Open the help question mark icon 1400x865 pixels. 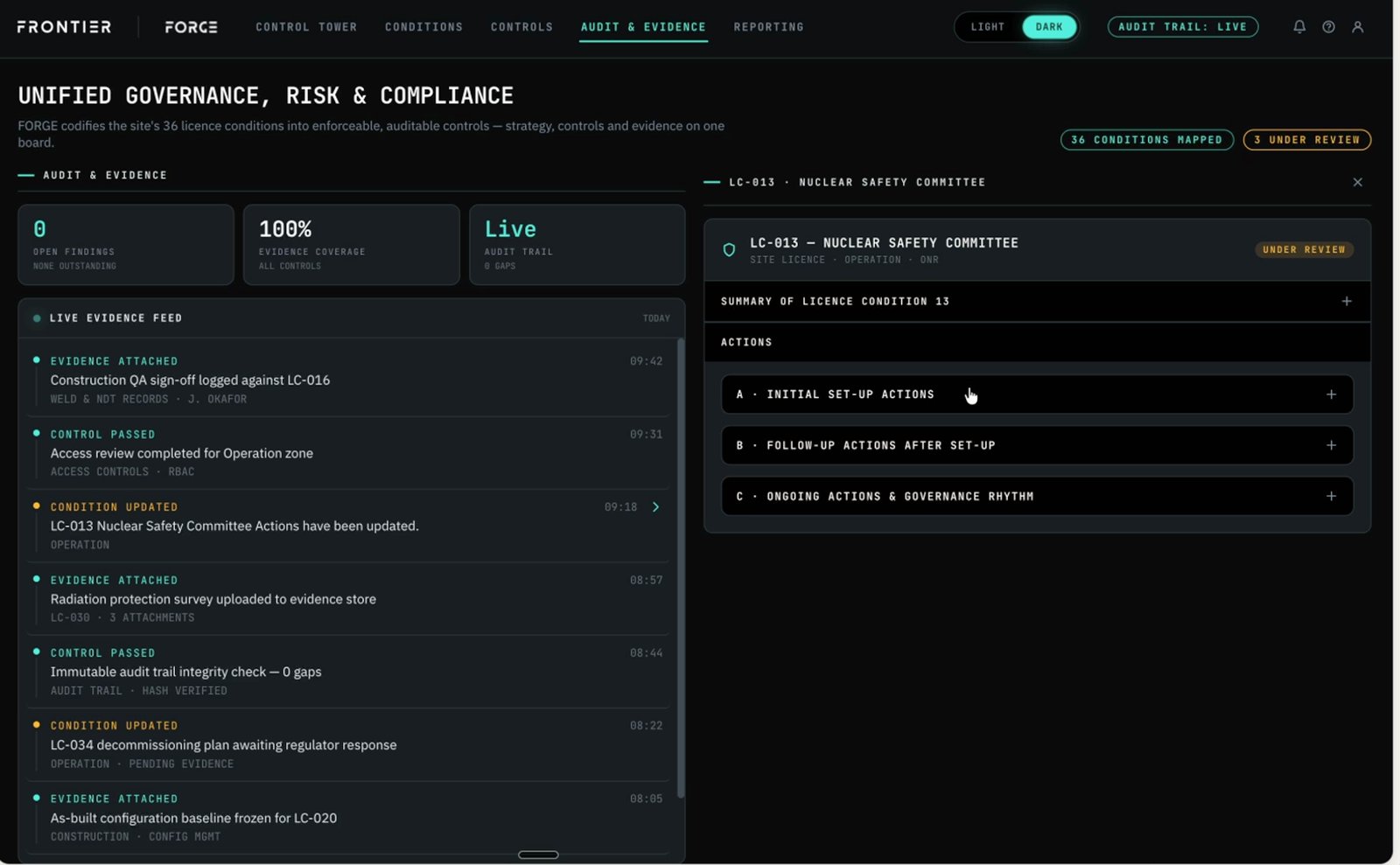[x=1328, y=27]
